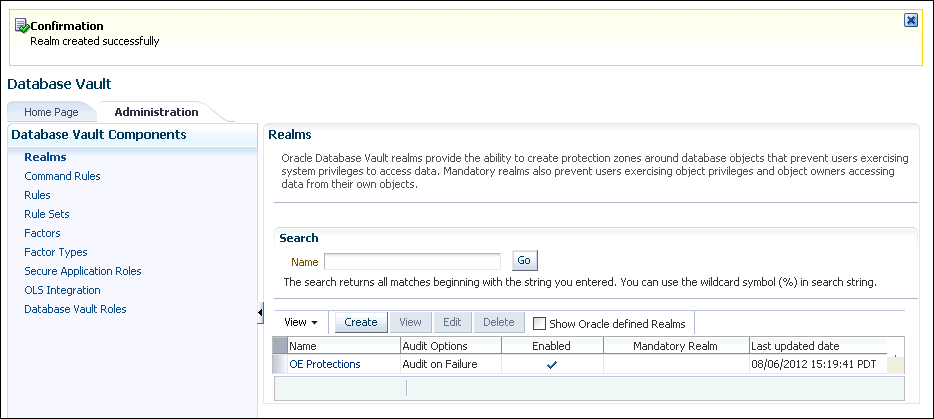The height and width of the screenshot is (419, 934).
Task: Go to Rule Sets component
Action: coord(47,214)
